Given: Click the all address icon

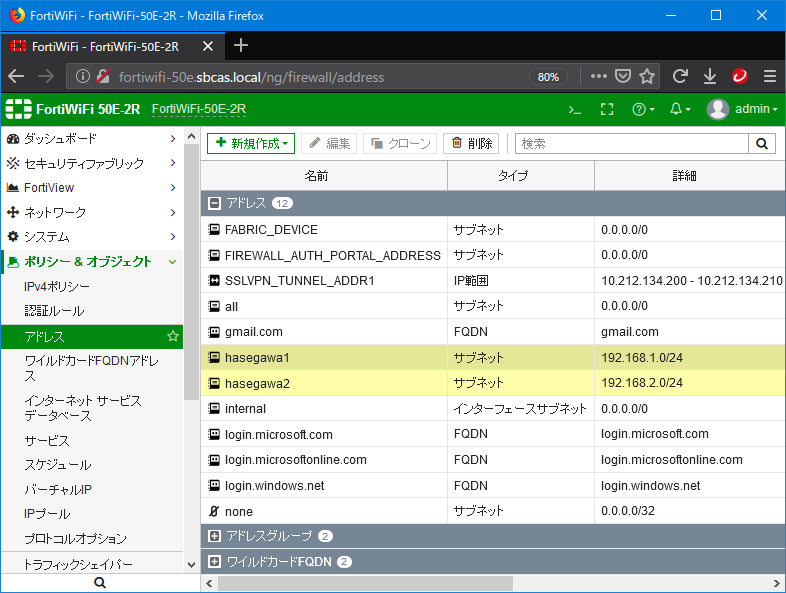Looking at the screenshot, I should click(214, 306).
